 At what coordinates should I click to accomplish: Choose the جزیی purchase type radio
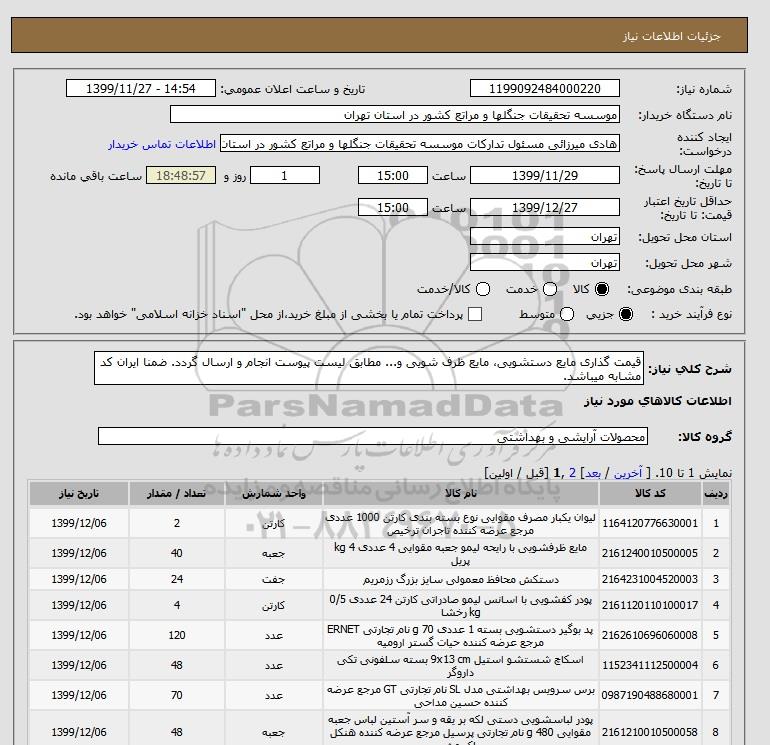(626, 314)
